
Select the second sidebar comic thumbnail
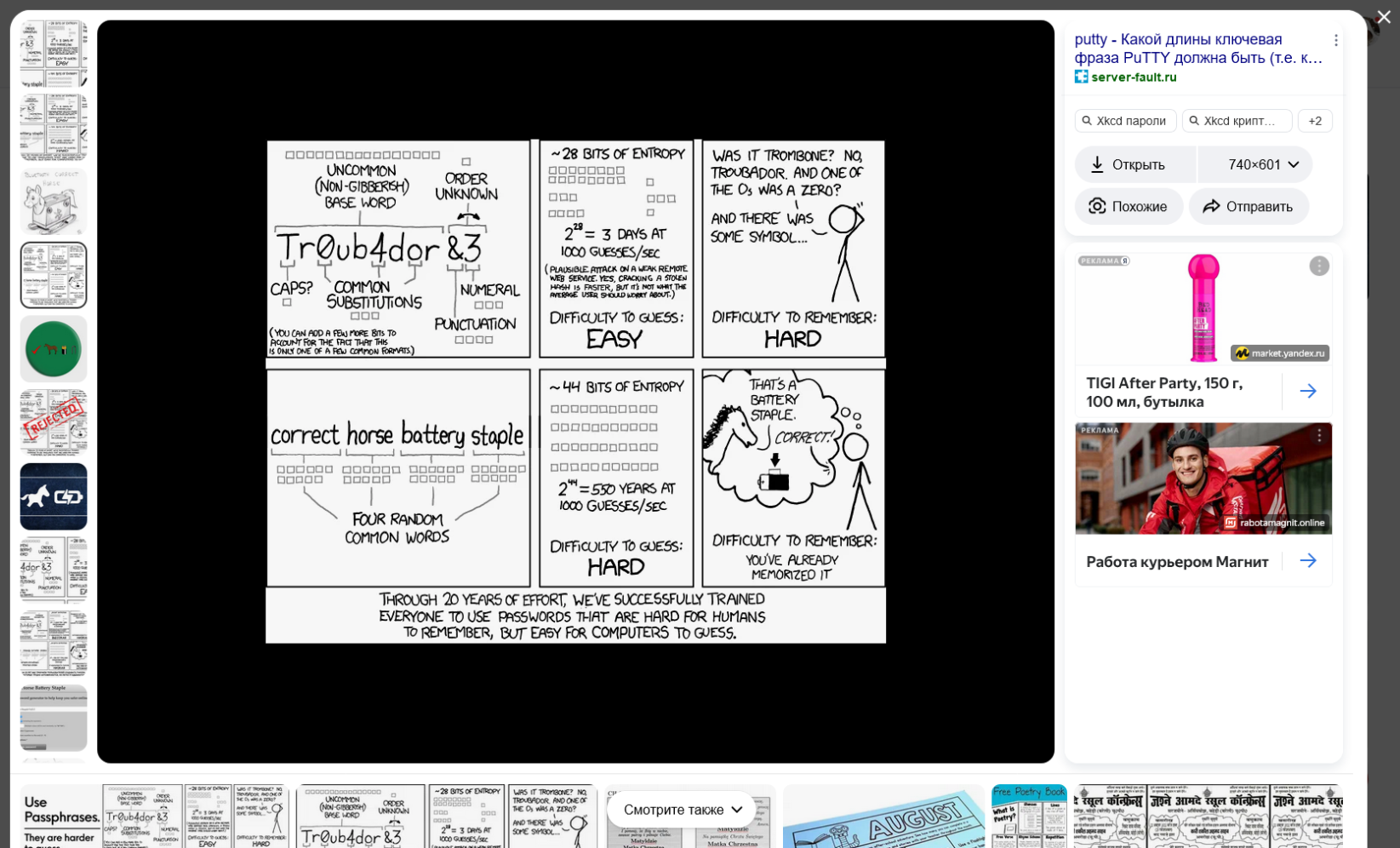click(x=54, y=128)
